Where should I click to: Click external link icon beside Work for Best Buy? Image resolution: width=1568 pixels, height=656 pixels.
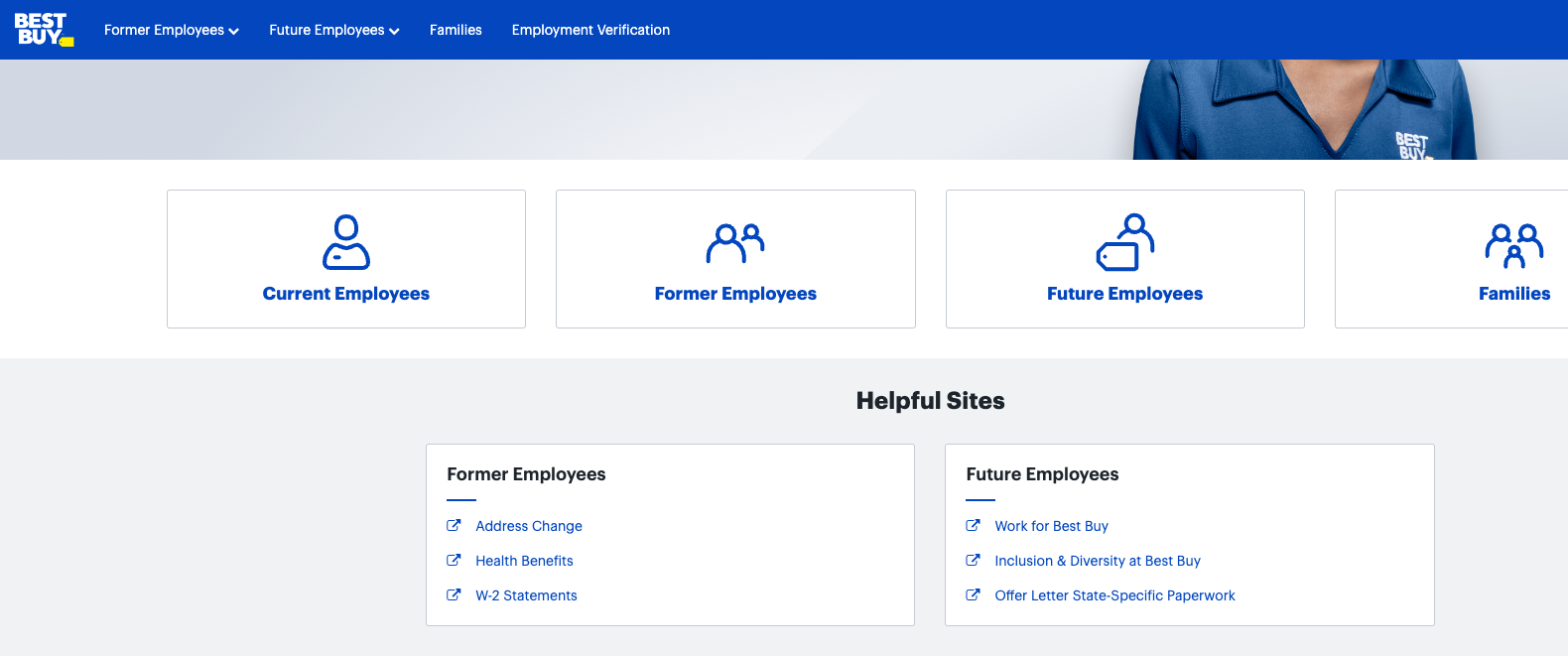click(x=973, y=525)
